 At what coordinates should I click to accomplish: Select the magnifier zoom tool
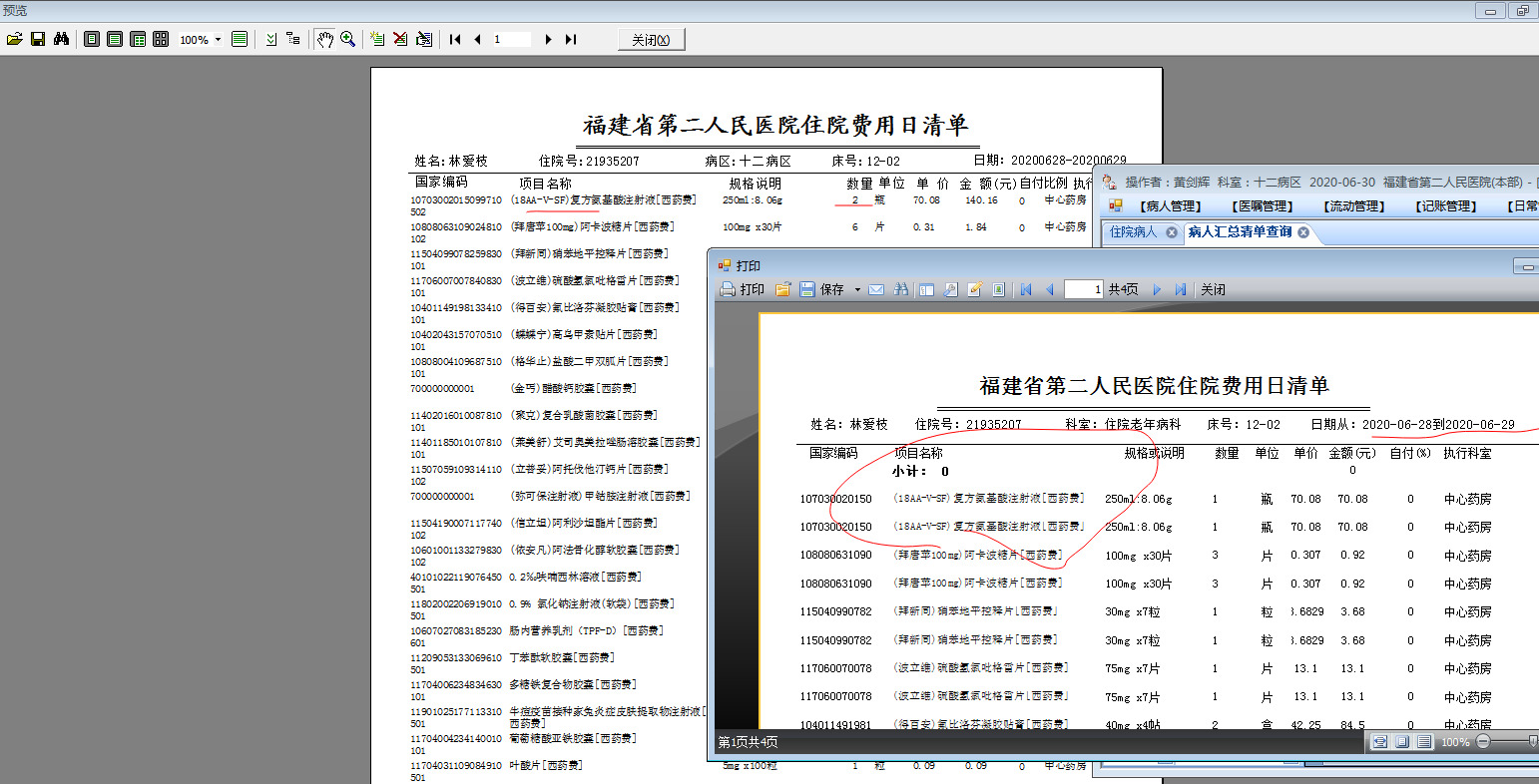pyautogui.click(x=347, y=39)
